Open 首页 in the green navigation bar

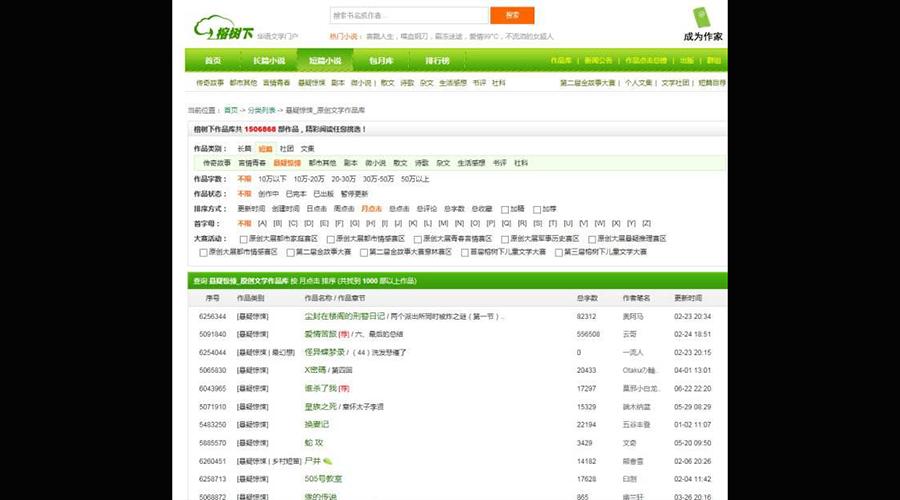pyautogui.click(x=212, y=60)
